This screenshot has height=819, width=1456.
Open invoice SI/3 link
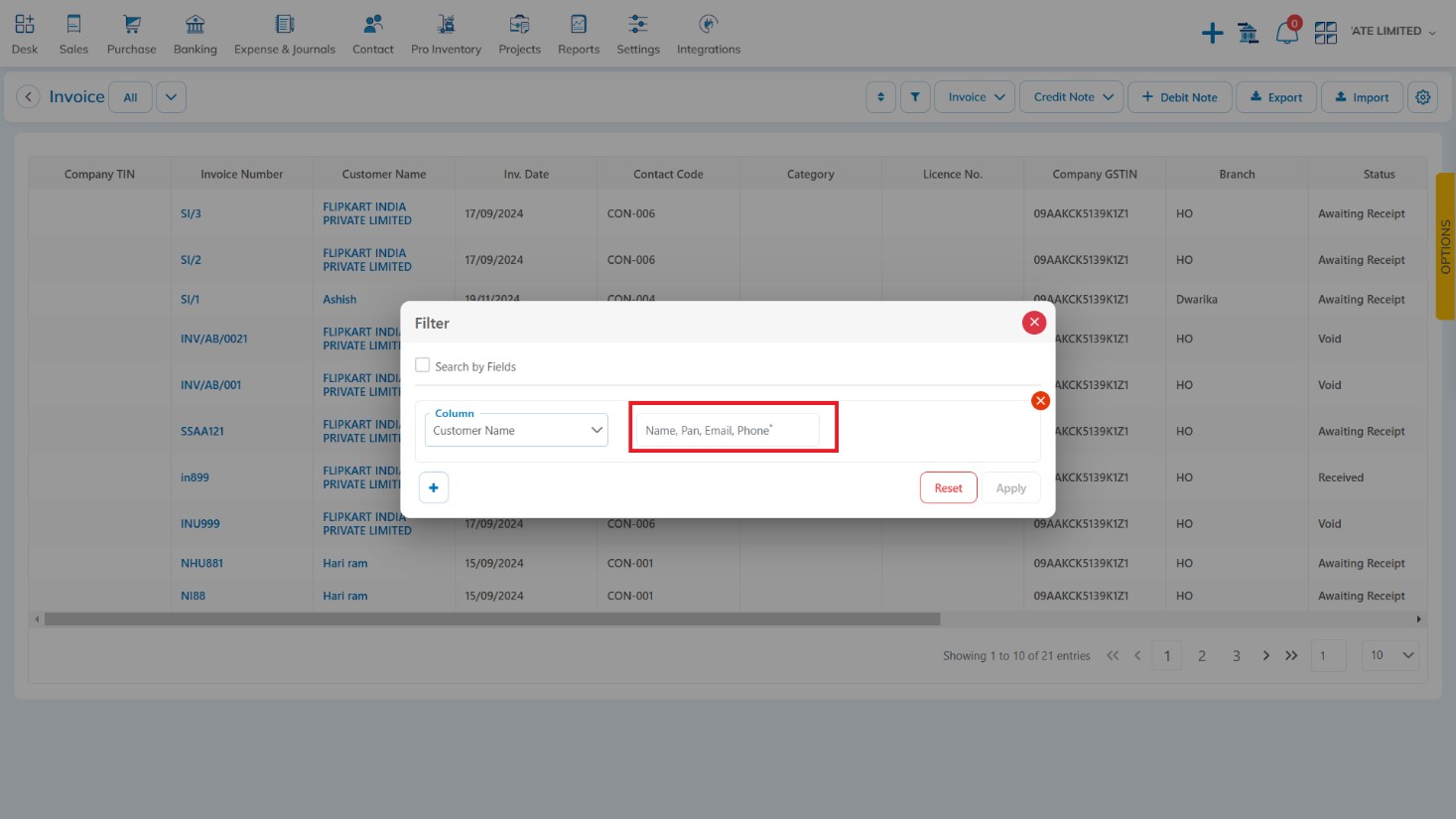[x=191, y=213]
